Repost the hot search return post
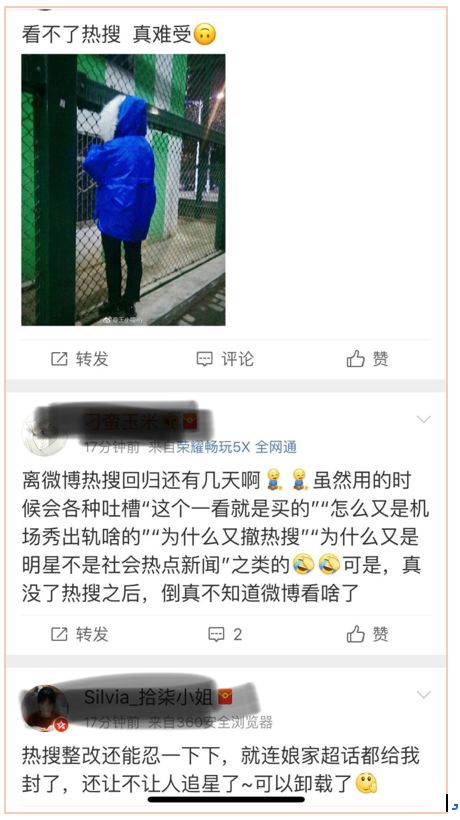 point(79,634)
